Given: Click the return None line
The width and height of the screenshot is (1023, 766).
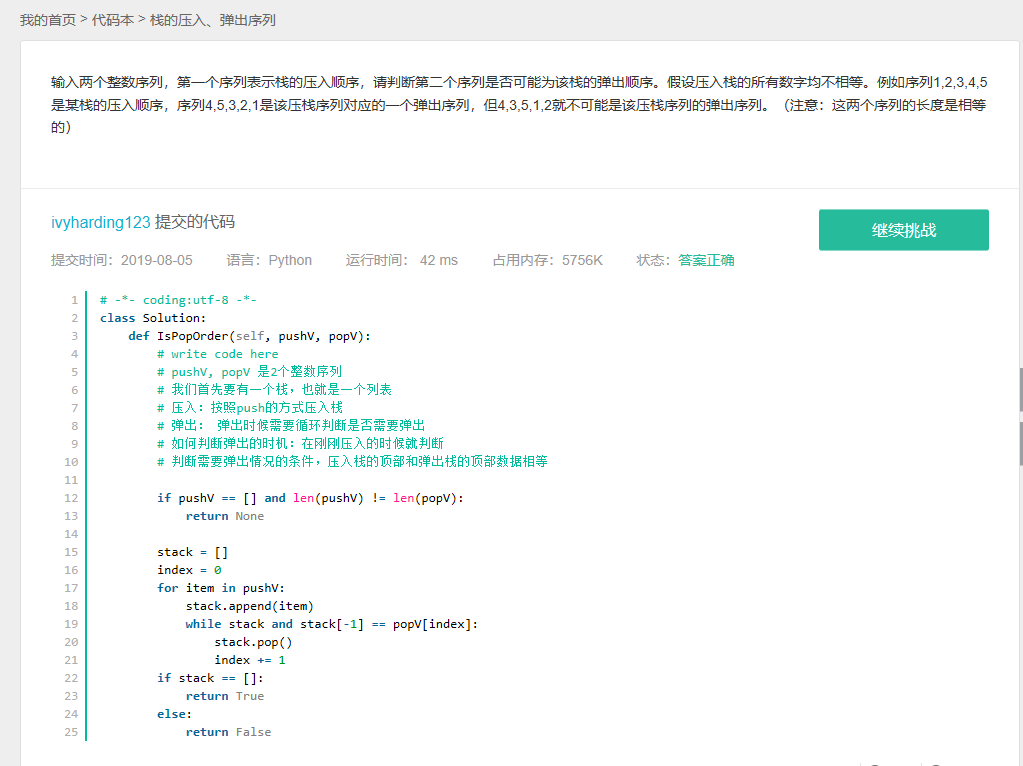Looking at the screenshot, I should (224, 516).
